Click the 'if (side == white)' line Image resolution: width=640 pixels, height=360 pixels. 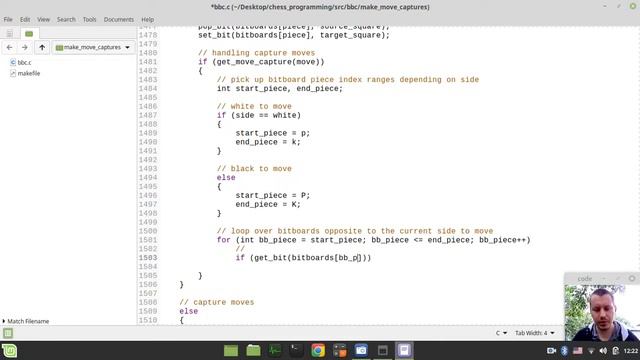(259, 116)
